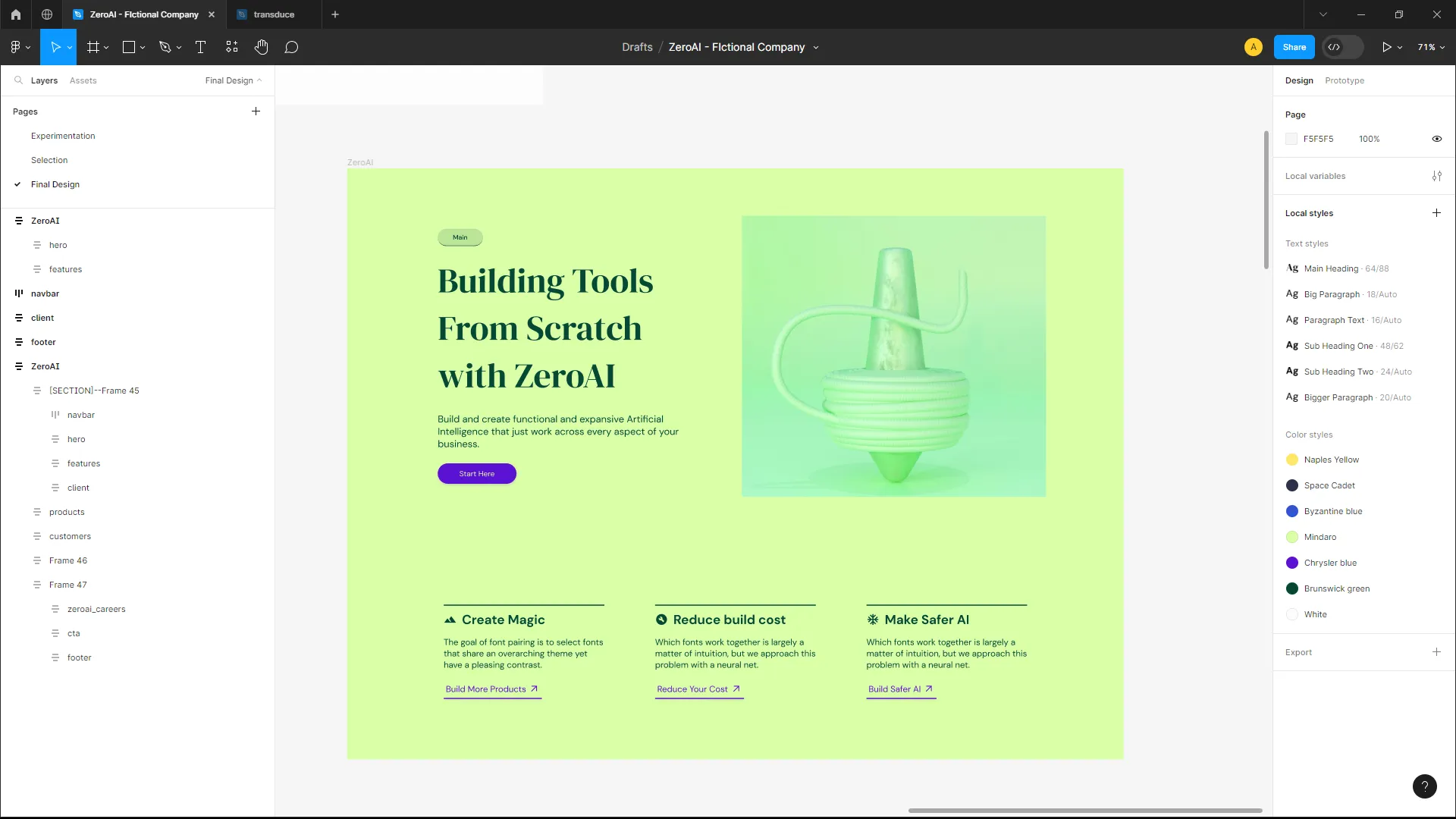Image resolution: width=1456 pixels, height=819 pixels.
Task: Select the Frame tool
Action: [93, 47]
